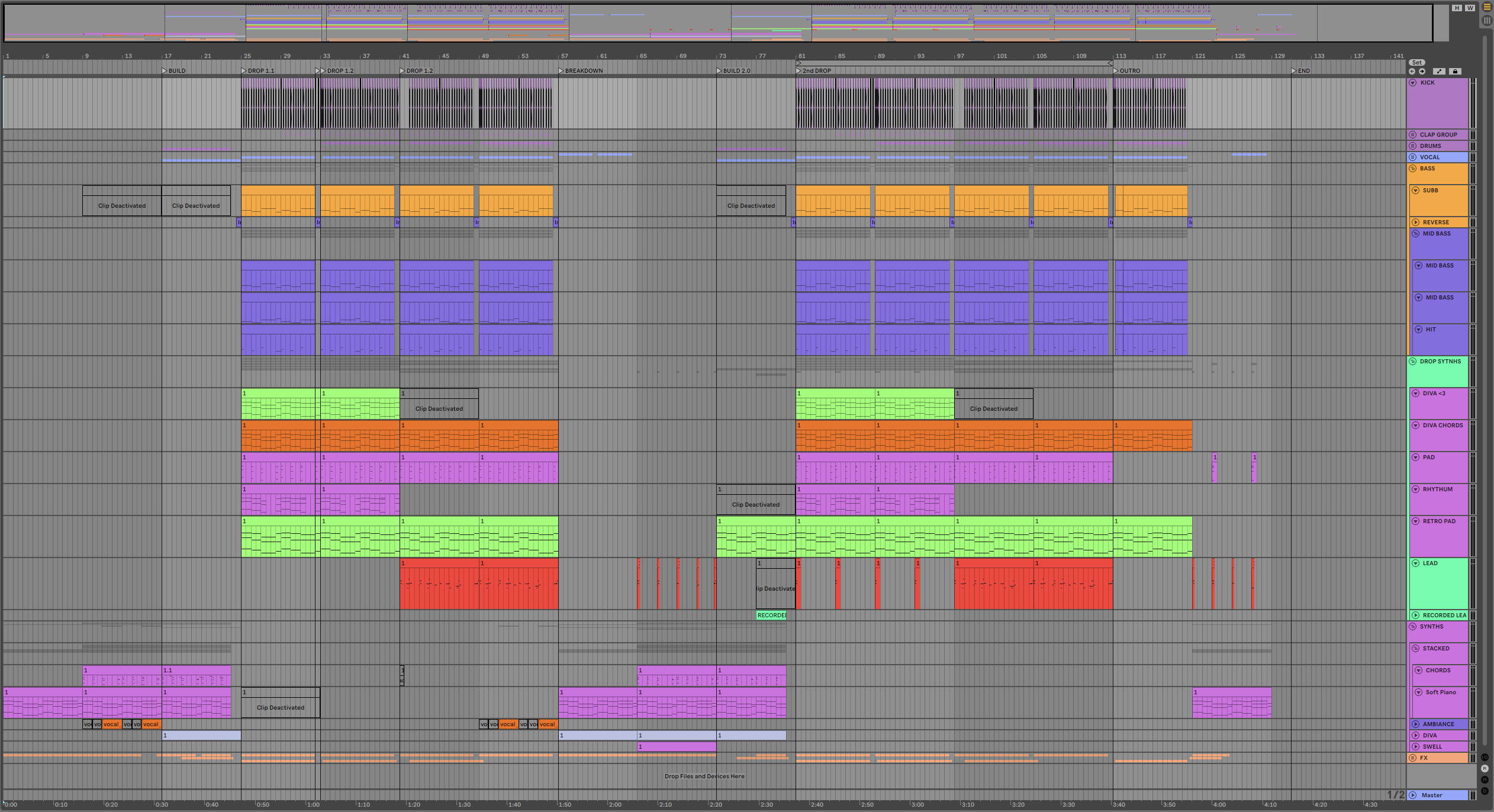Unfold the LEAD track
Screen dimensions: 1494x812
click(x=1416, y=563)
